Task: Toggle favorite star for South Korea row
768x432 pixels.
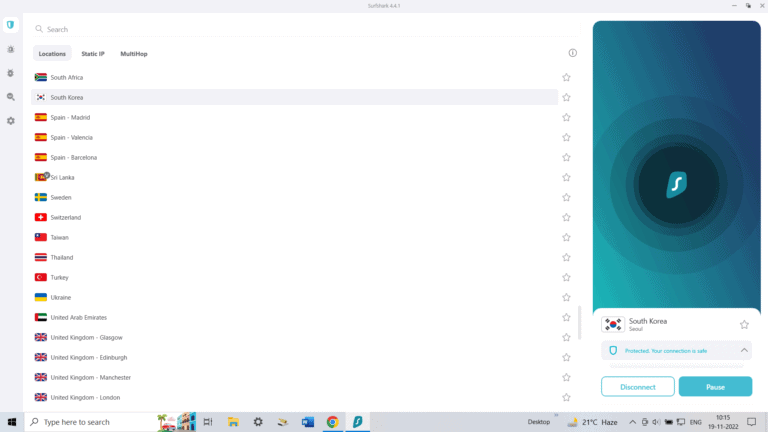Action: pyautogui.click(x=566, y=97)
